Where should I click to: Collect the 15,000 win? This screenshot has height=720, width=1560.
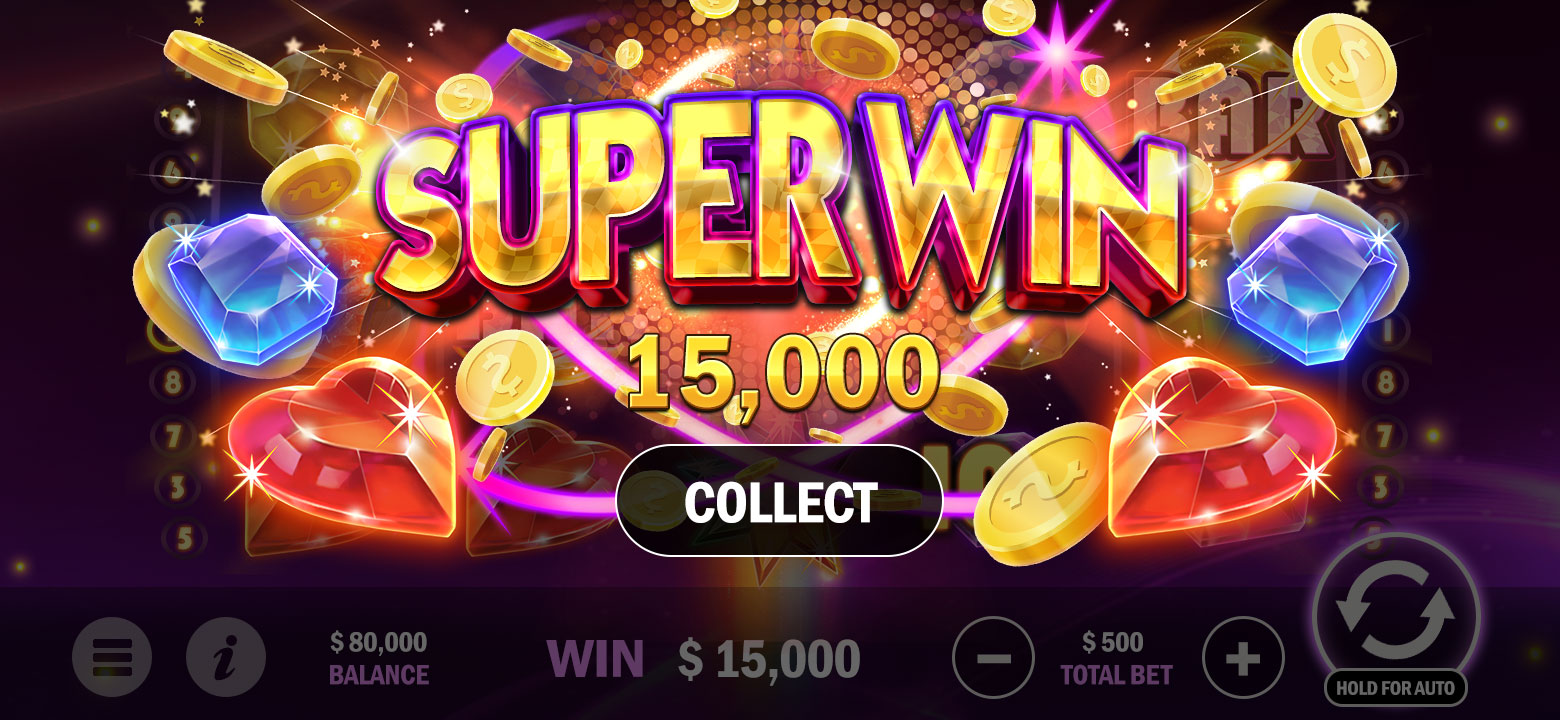780,501
